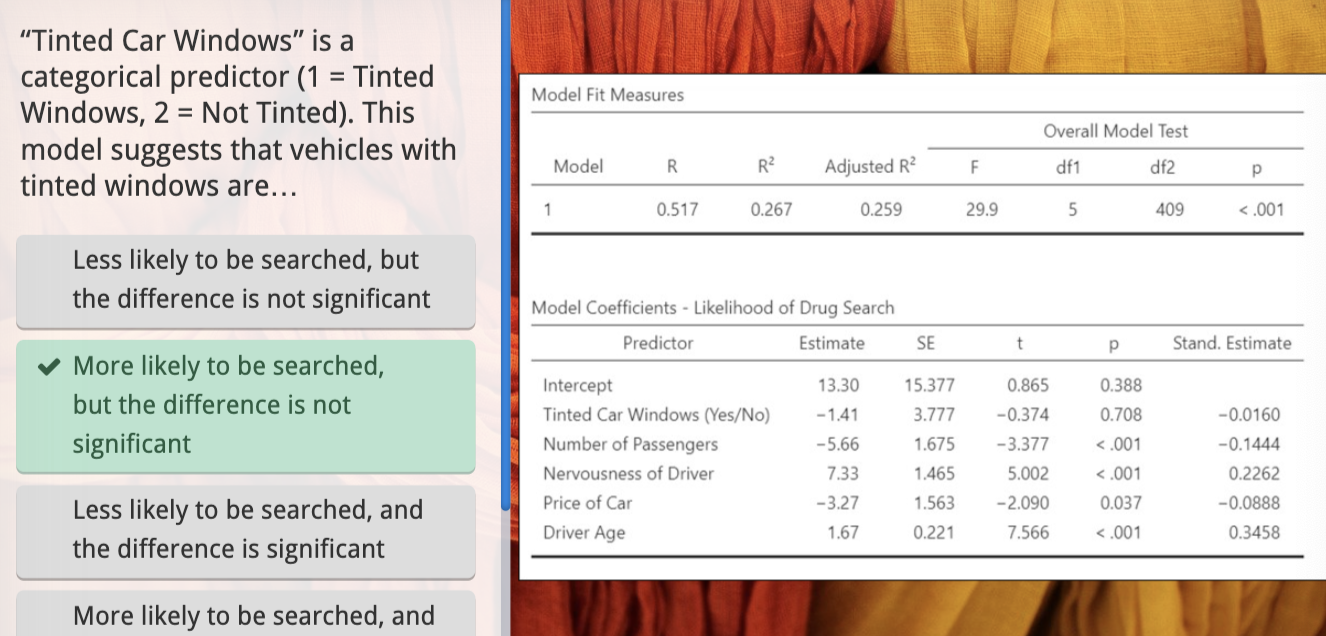1326x636 pixels.
Task: Click the 'Model Fit Measures' table title
Action: point(608,95)
